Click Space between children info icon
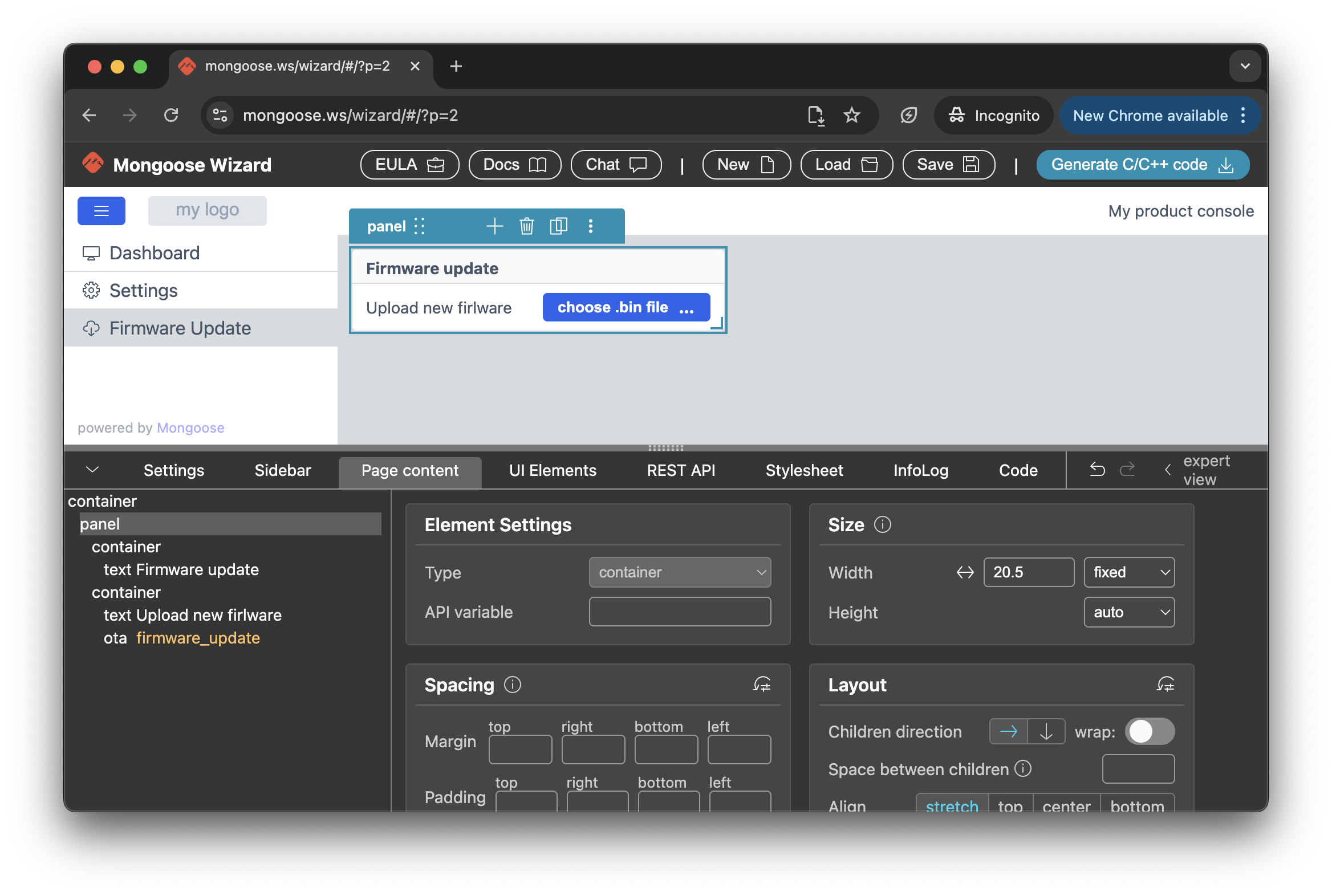 pos(1023,768)
